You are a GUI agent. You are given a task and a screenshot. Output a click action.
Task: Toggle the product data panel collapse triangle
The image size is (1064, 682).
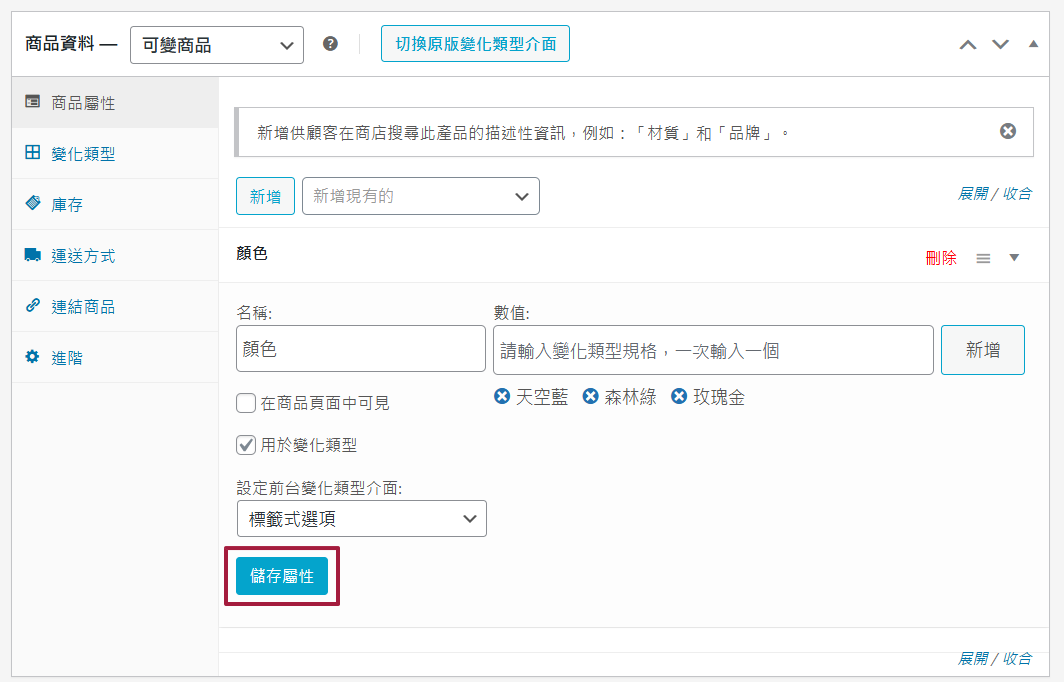[x=1034, y=45]
